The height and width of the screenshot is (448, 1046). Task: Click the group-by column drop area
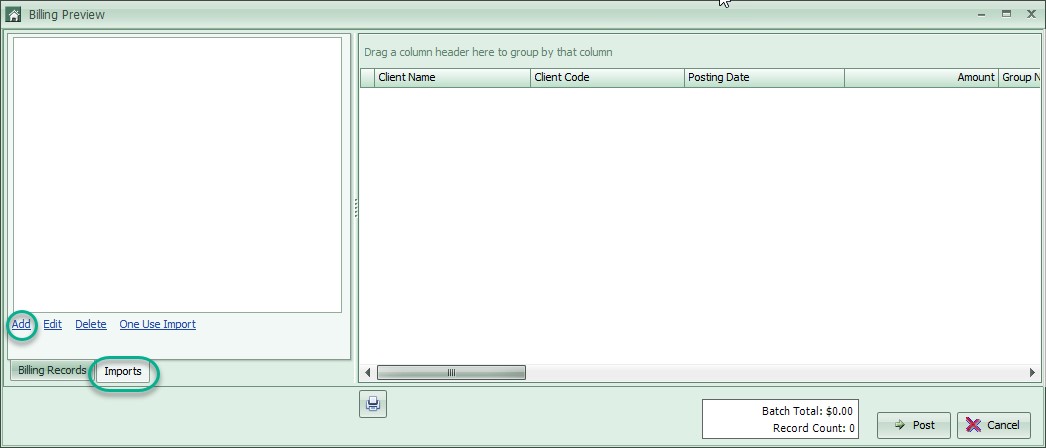tap(700, 52)
